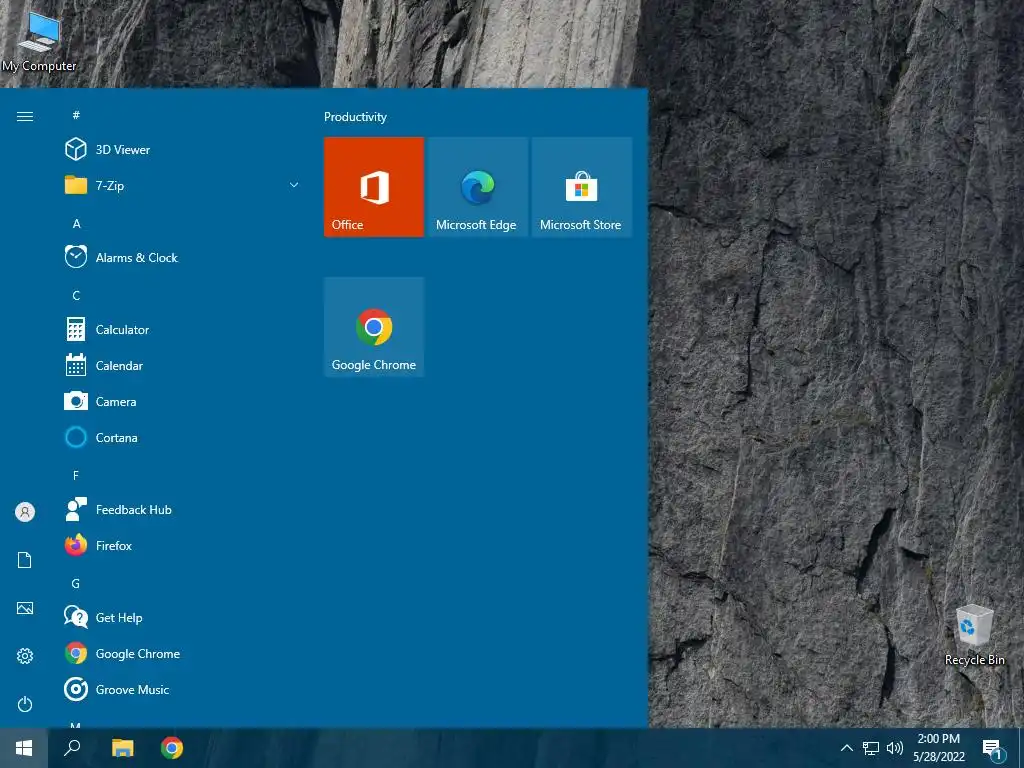
Task: Select the My Computer desktop icon
Action: 39,42
